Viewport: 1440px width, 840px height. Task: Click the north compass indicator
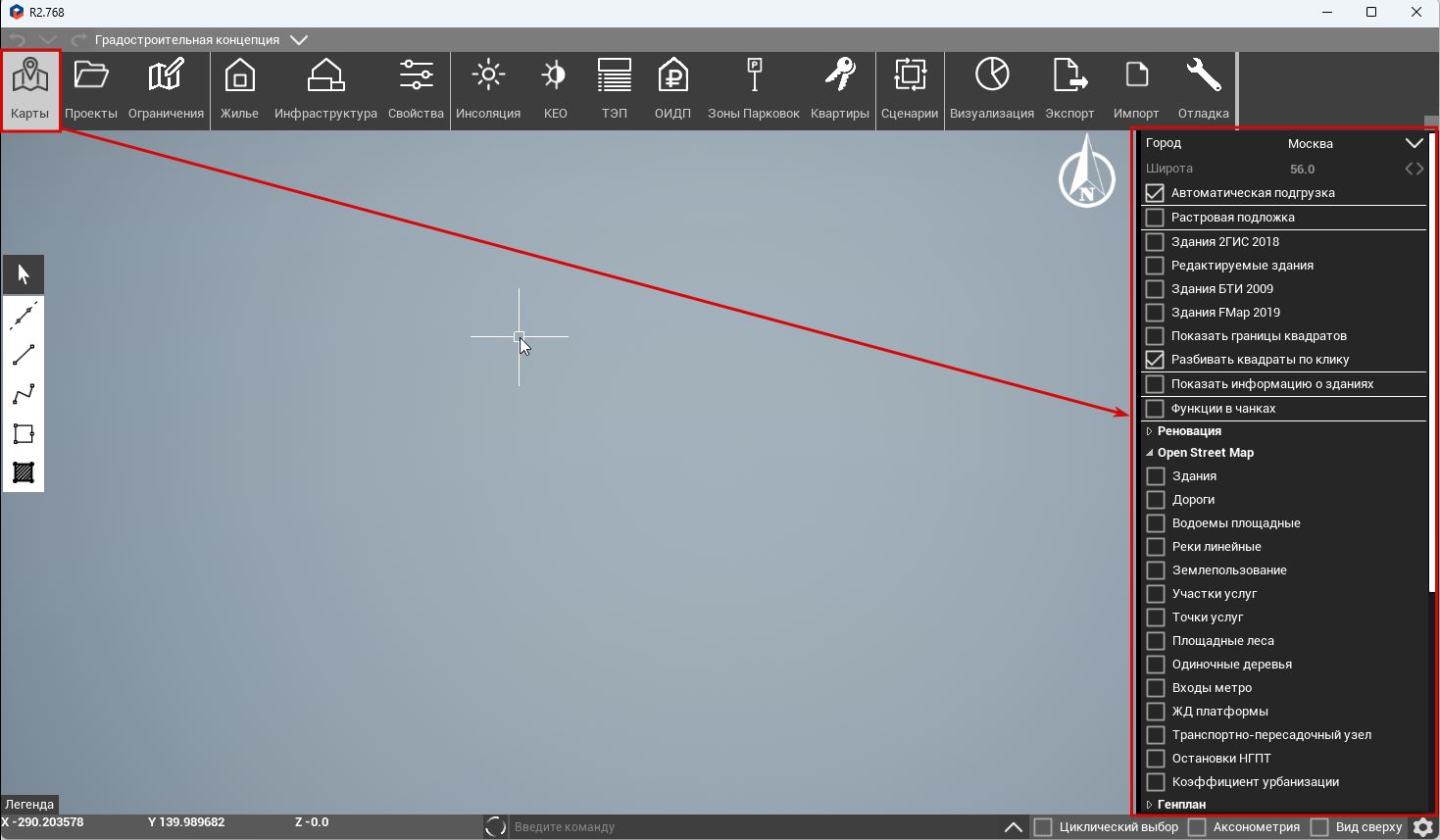(x=1087, y=173)
